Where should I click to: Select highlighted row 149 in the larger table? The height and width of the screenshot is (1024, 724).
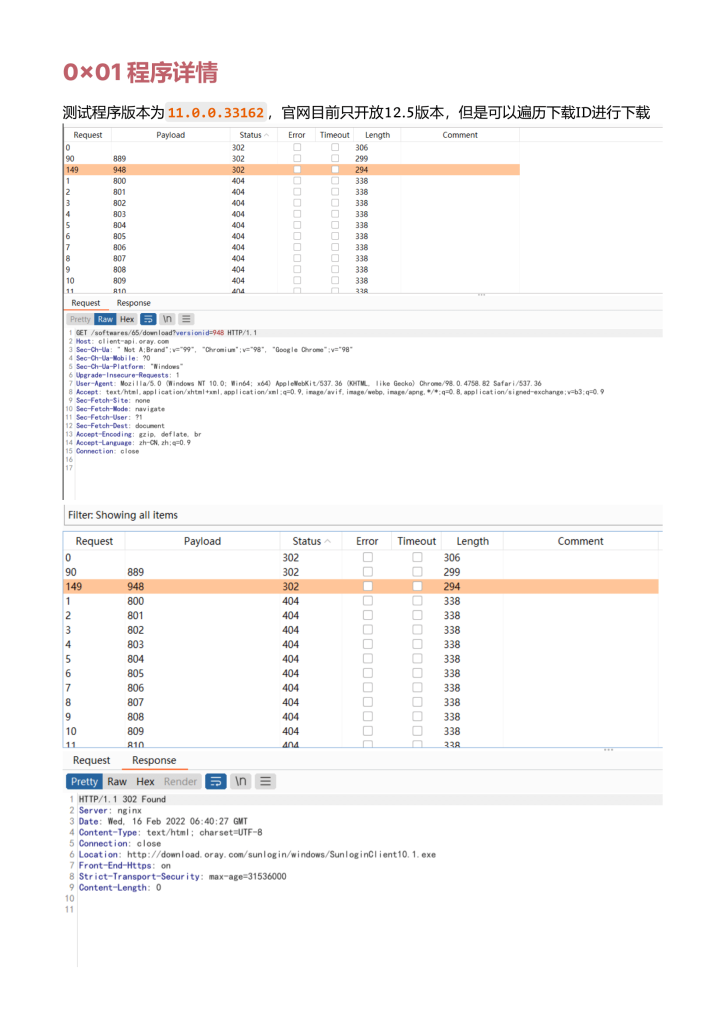[360, 586]
